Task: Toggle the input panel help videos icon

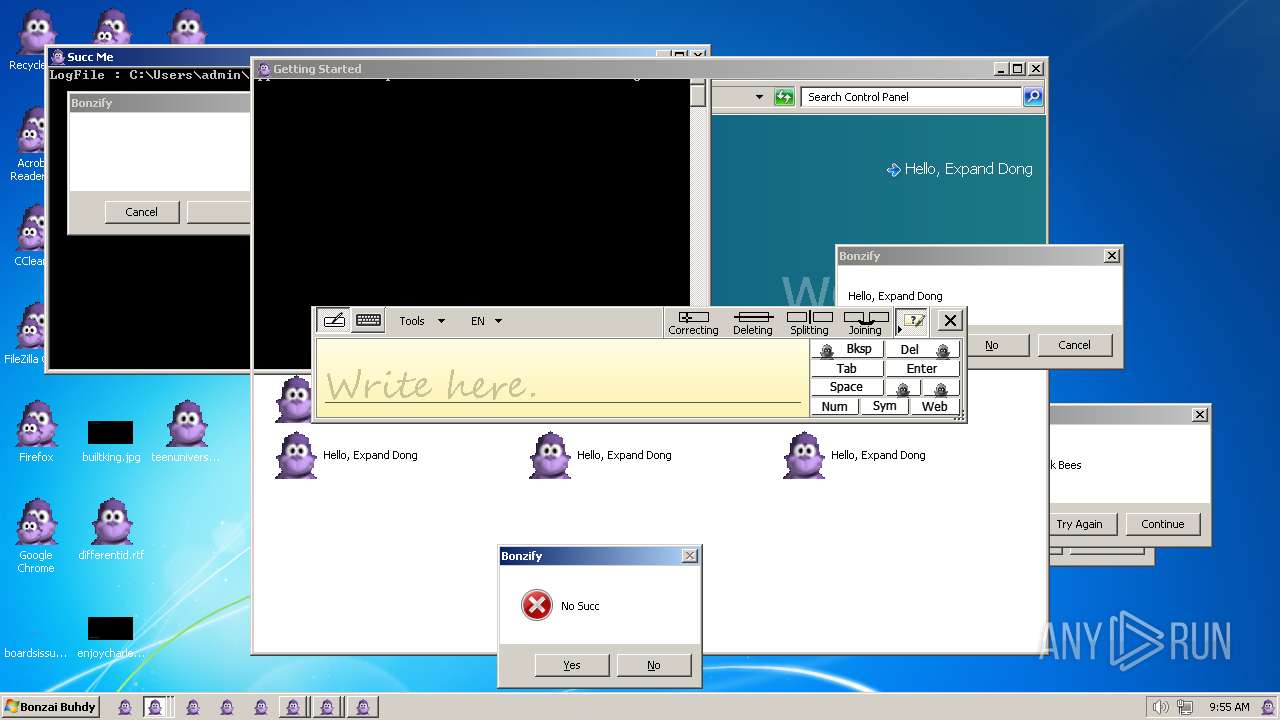Action: click(x=912, y=321)
